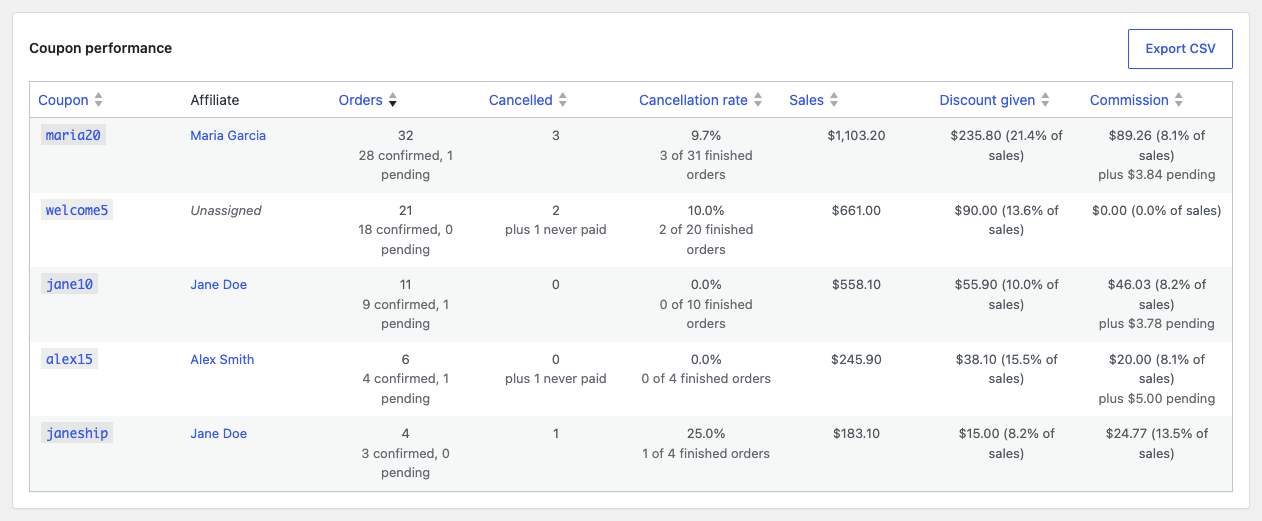1262x521 pixels.
Task: Select sales value $183.10
Action: click(x=856, y=434)
